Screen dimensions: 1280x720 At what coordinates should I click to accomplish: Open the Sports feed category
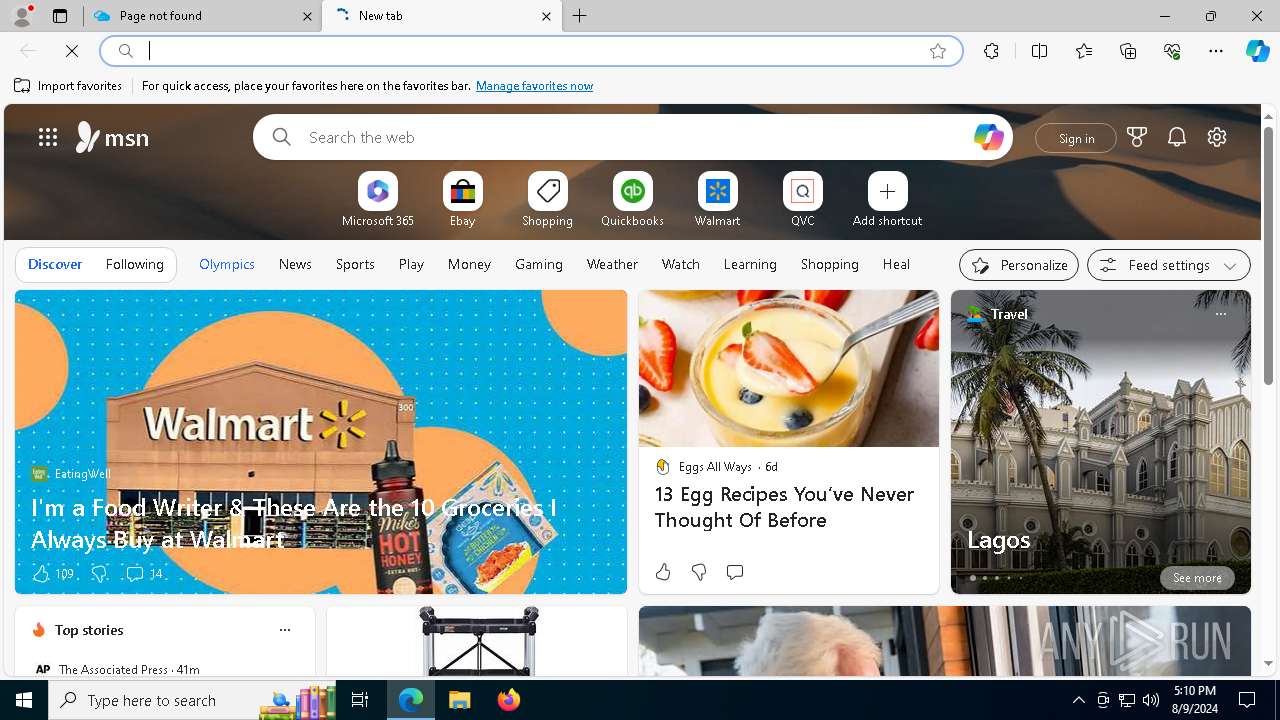(355, 264)
